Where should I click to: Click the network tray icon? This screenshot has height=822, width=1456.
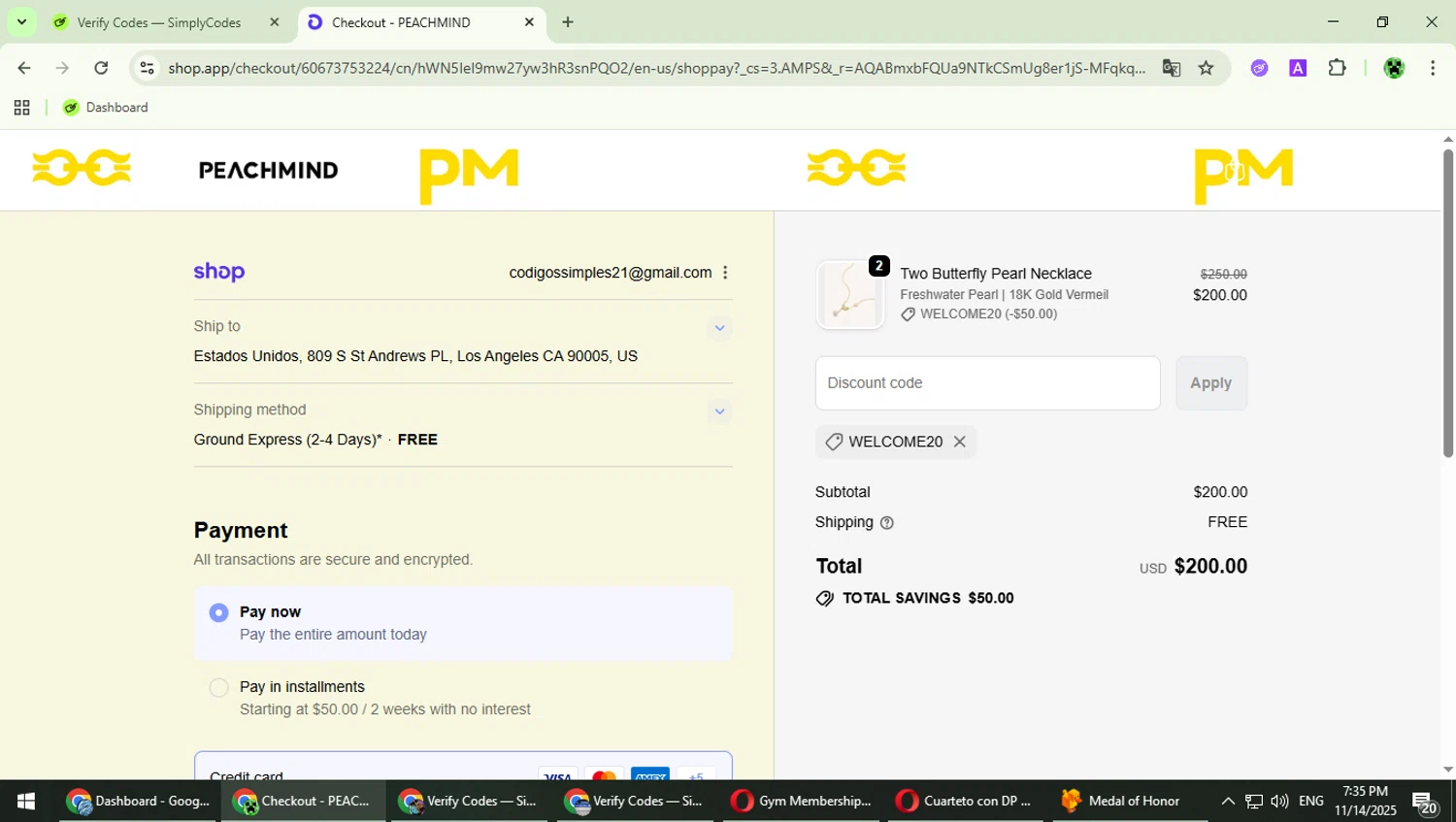tap(1253, 801)
